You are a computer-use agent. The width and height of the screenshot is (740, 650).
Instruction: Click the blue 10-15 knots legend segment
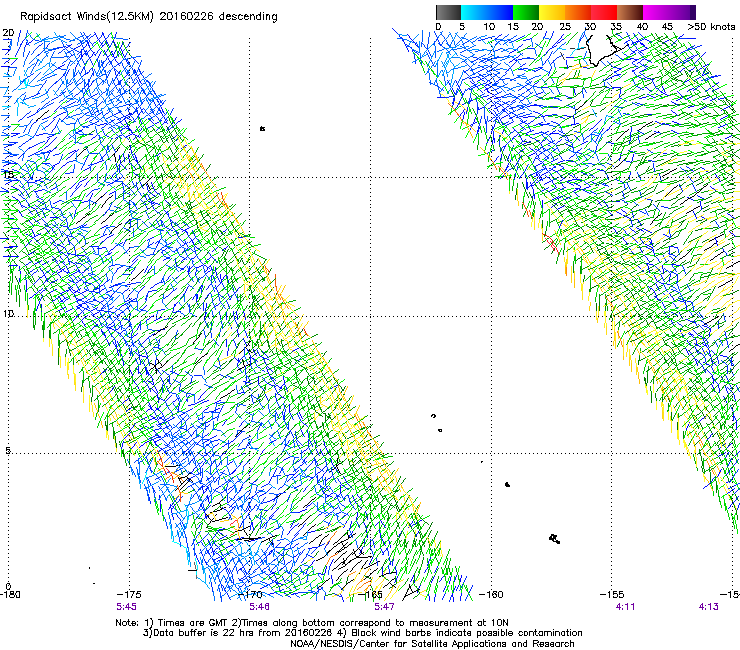tap(500, 12)
